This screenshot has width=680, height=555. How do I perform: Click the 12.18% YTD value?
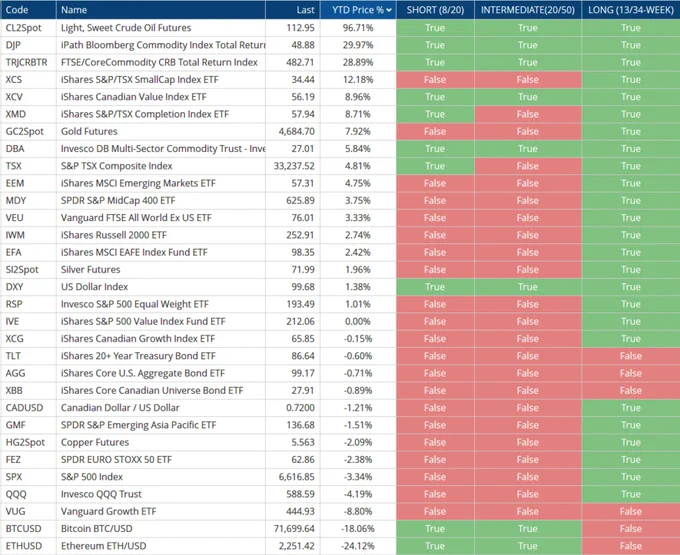[x=358, y=80]
